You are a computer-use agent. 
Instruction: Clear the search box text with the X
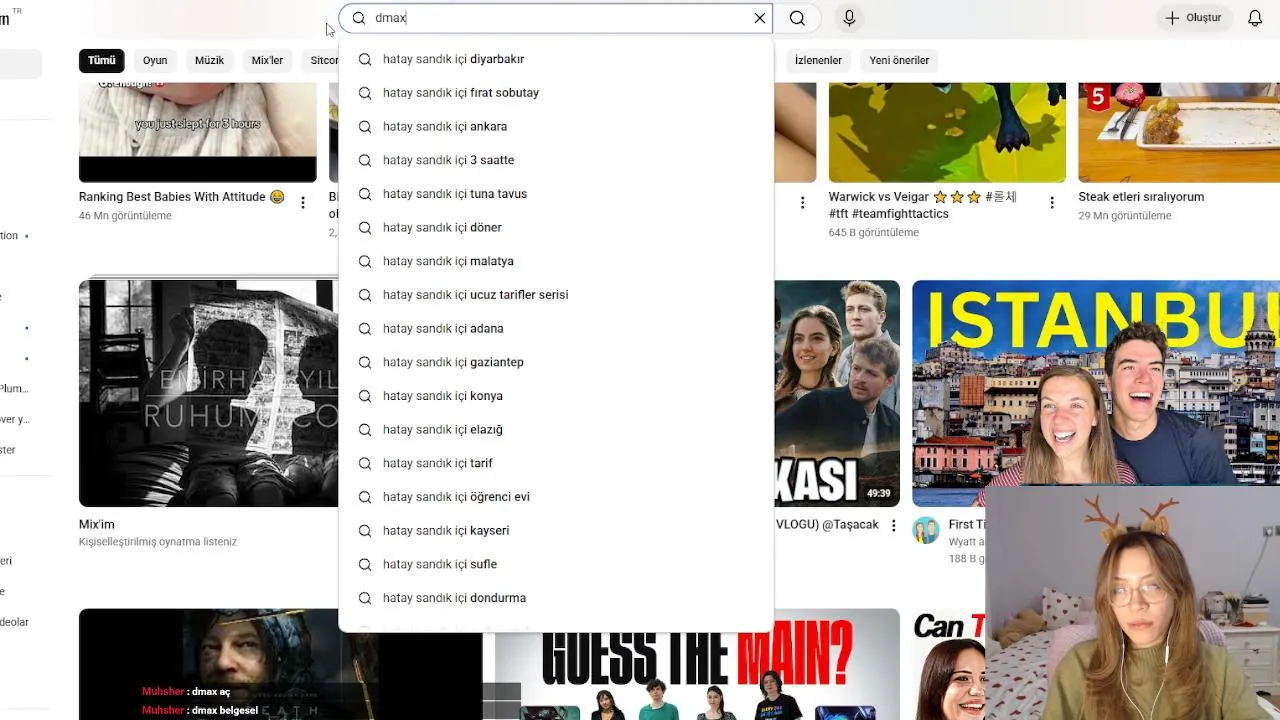[760, 18]
